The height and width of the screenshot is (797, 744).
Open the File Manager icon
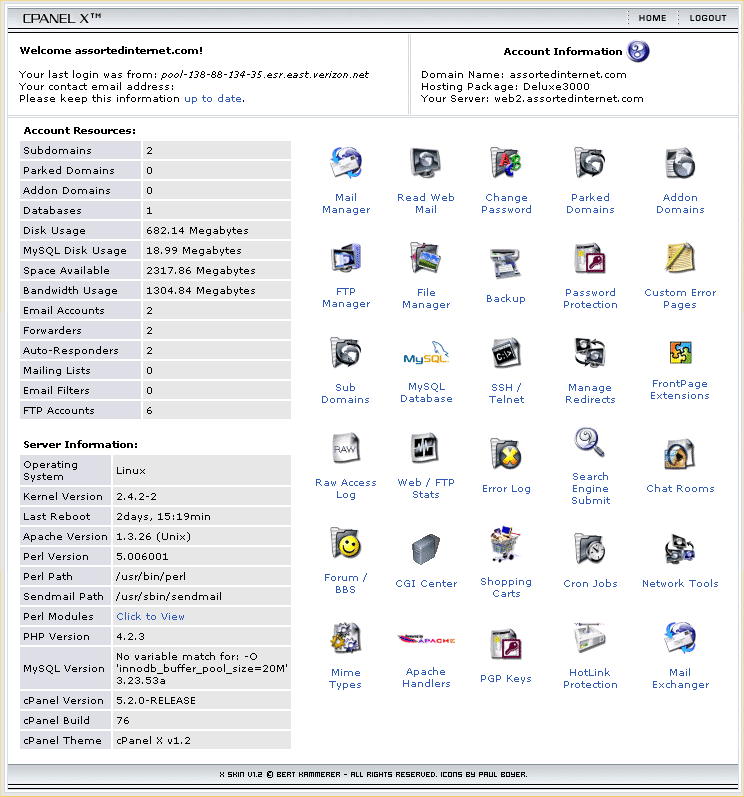point(426,258)
